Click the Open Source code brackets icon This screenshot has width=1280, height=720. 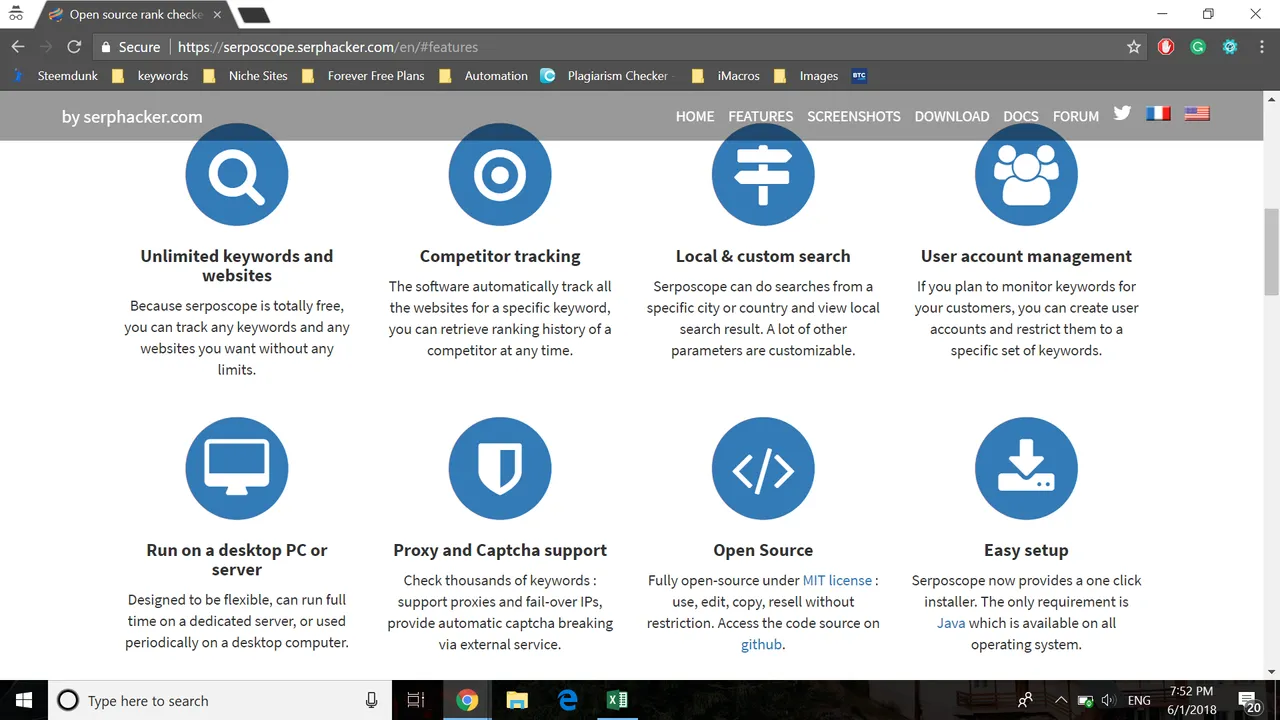[x=763, y=468]
